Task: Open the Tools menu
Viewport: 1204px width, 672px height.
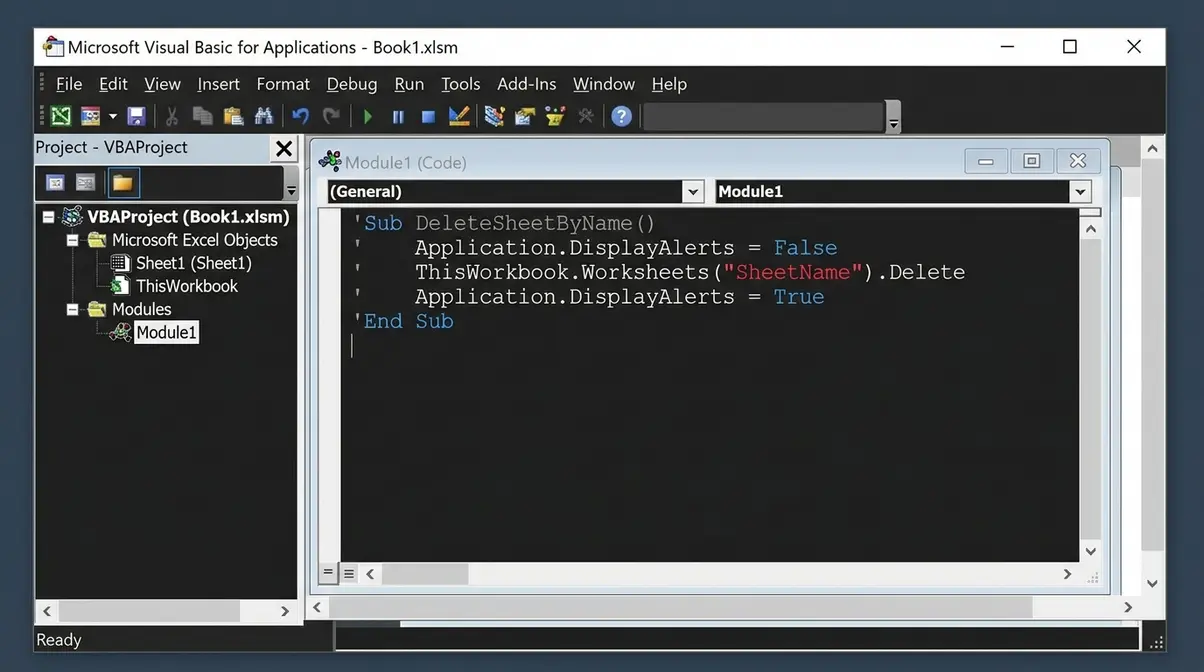Action: click(x=460, y=84)
